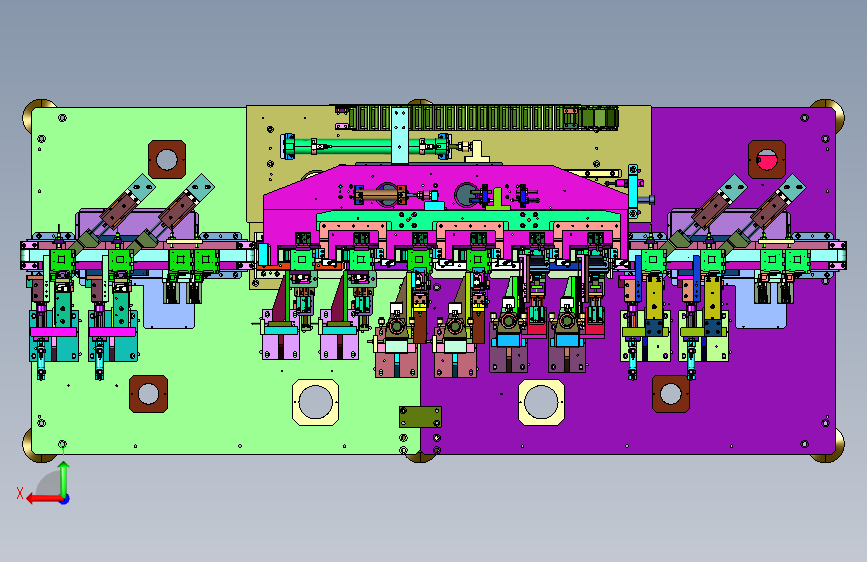The image size is (867, 562).
Task: Select the cream octagonal mount on purple plate
Action: [541, 402]
